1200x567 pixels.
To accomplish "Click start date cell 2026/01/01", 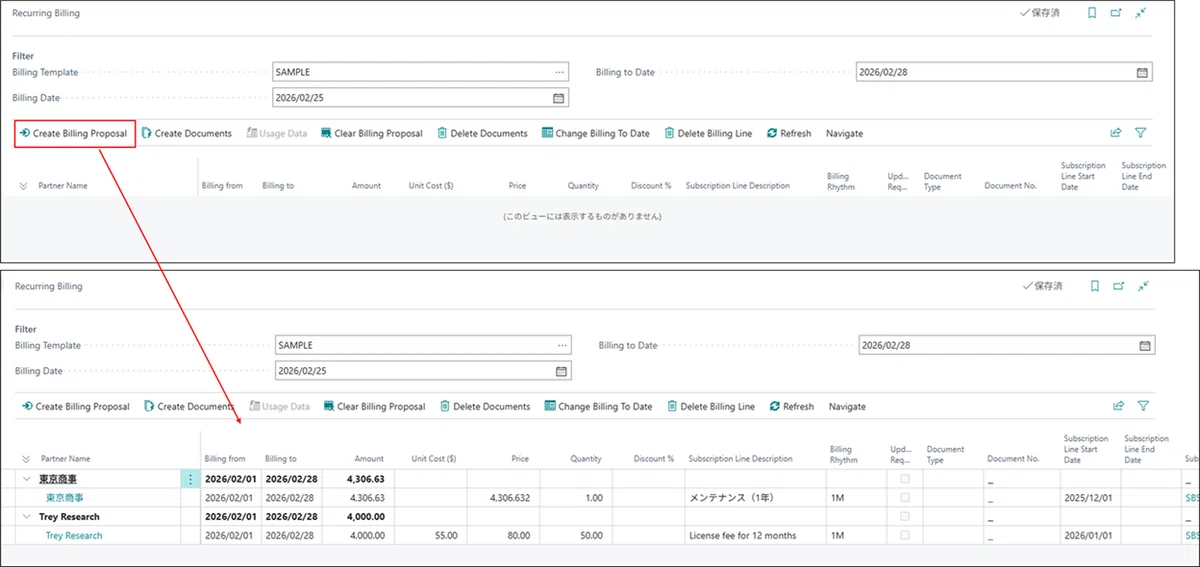I will (1087, 536).
